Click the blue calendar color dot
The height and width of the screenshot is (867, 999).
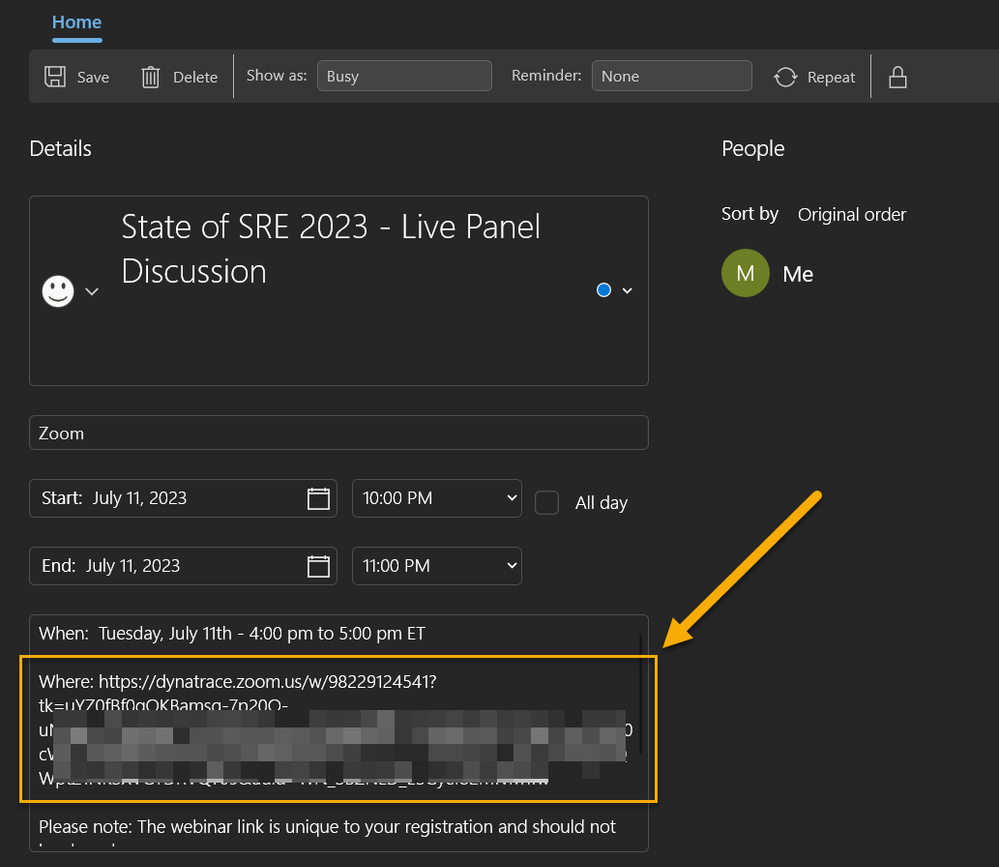click(603, 290)
